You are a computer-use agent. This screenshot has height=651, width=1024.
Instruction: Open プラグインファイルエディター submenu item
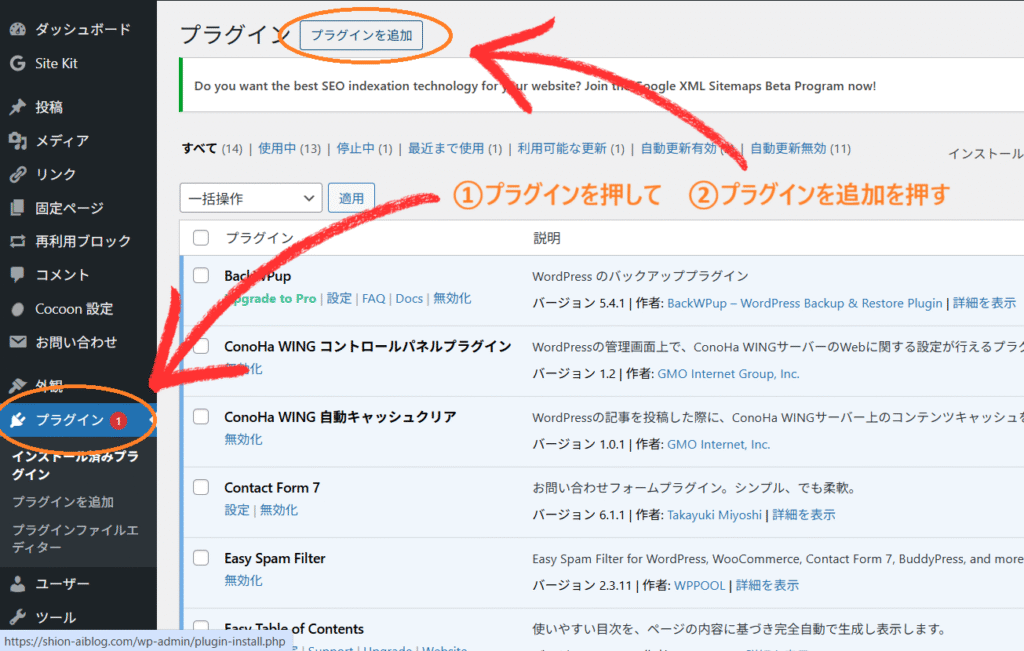pyautogui.click(x=75, y=538)
